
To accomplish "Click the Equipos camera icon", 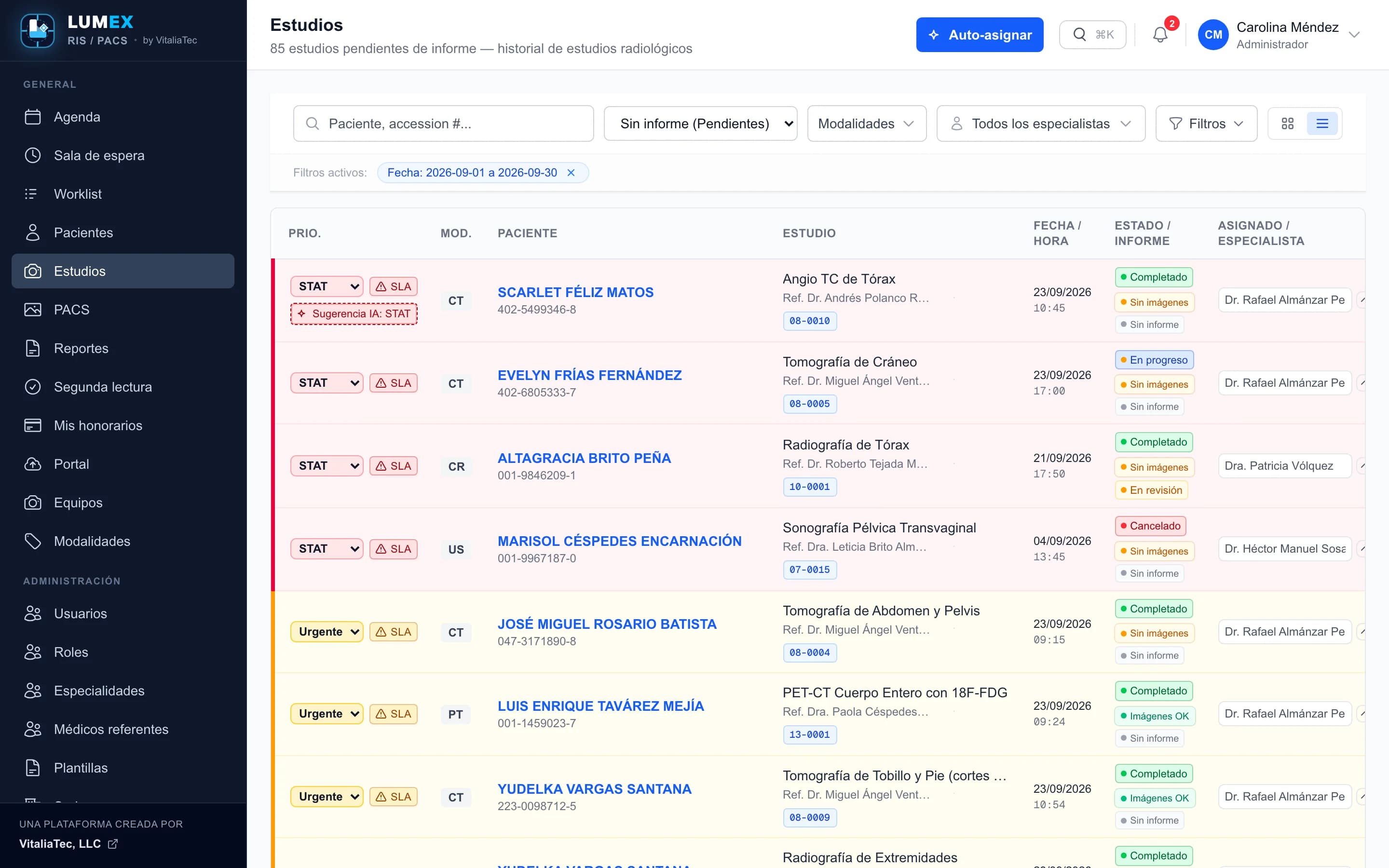I will [33, 503].
